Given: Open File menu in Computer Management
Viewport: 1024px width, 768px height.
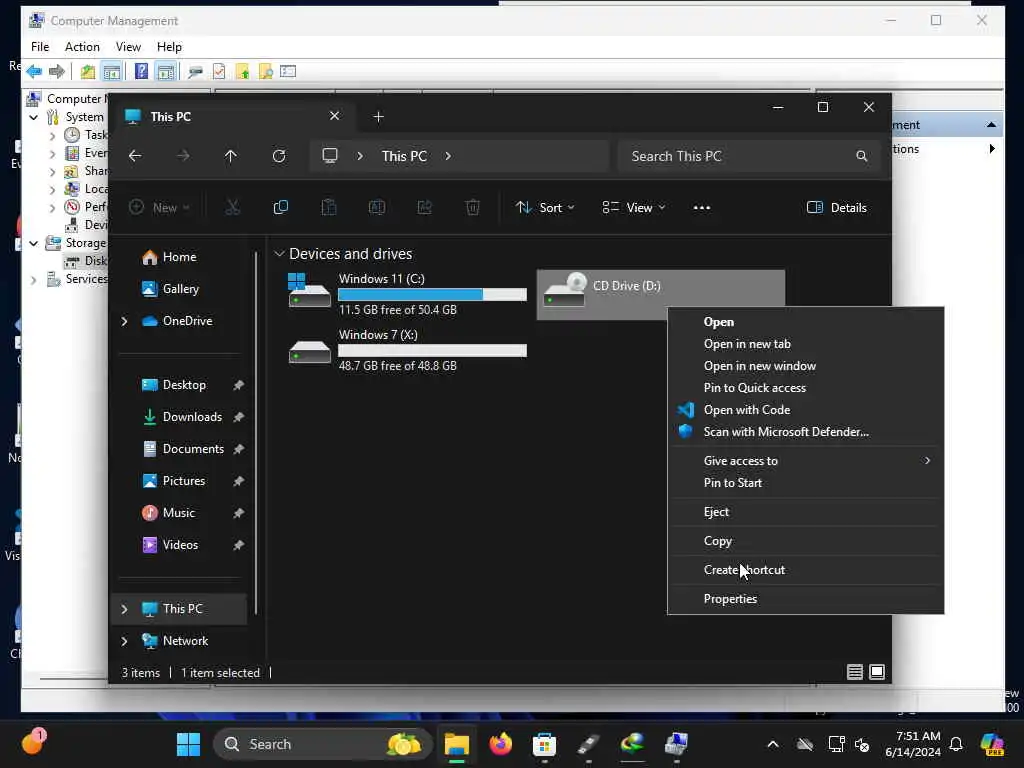Looking at the screenshot, I should point(40,47).
